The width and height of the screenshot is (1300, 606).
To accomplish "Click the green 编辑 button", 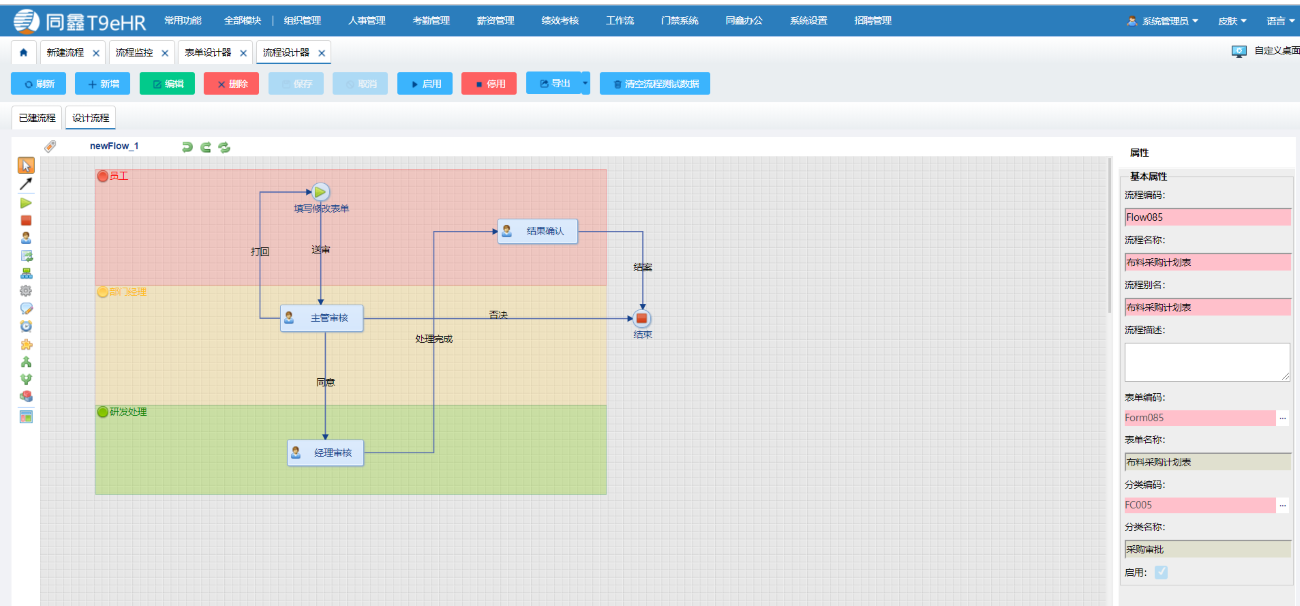I will 167,84.
